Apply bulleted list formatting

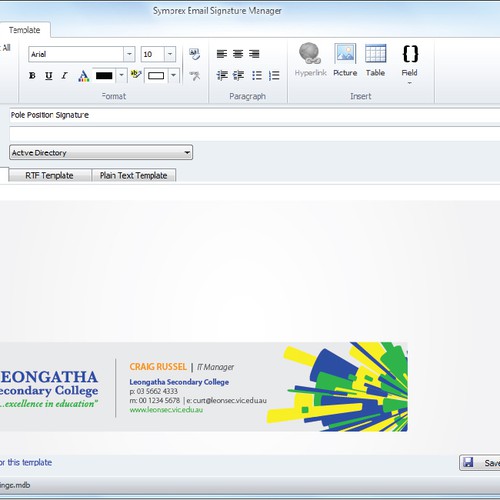[x=257, y=76]
